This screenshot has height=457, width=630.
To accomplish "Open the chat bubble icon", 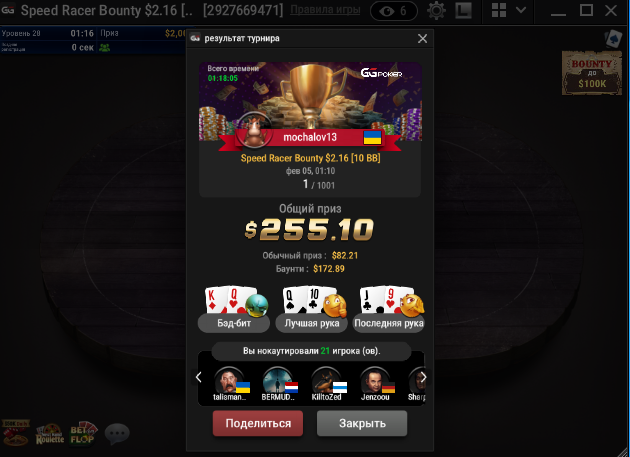I will (117, 434).
